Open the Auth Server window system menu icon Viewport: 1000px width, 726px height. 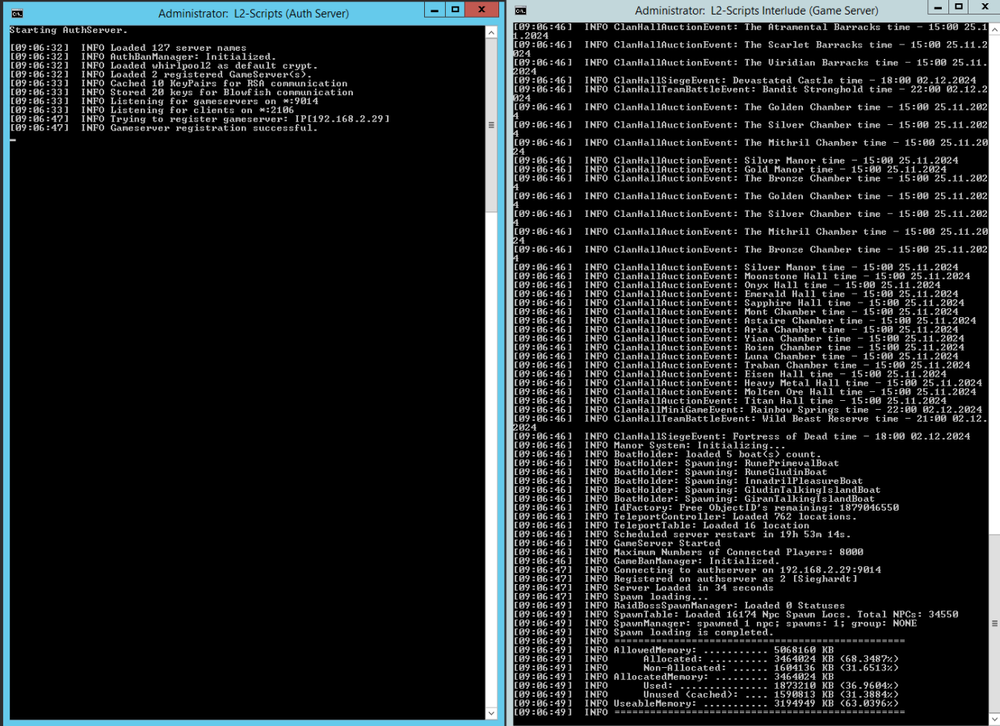[17, 14]
